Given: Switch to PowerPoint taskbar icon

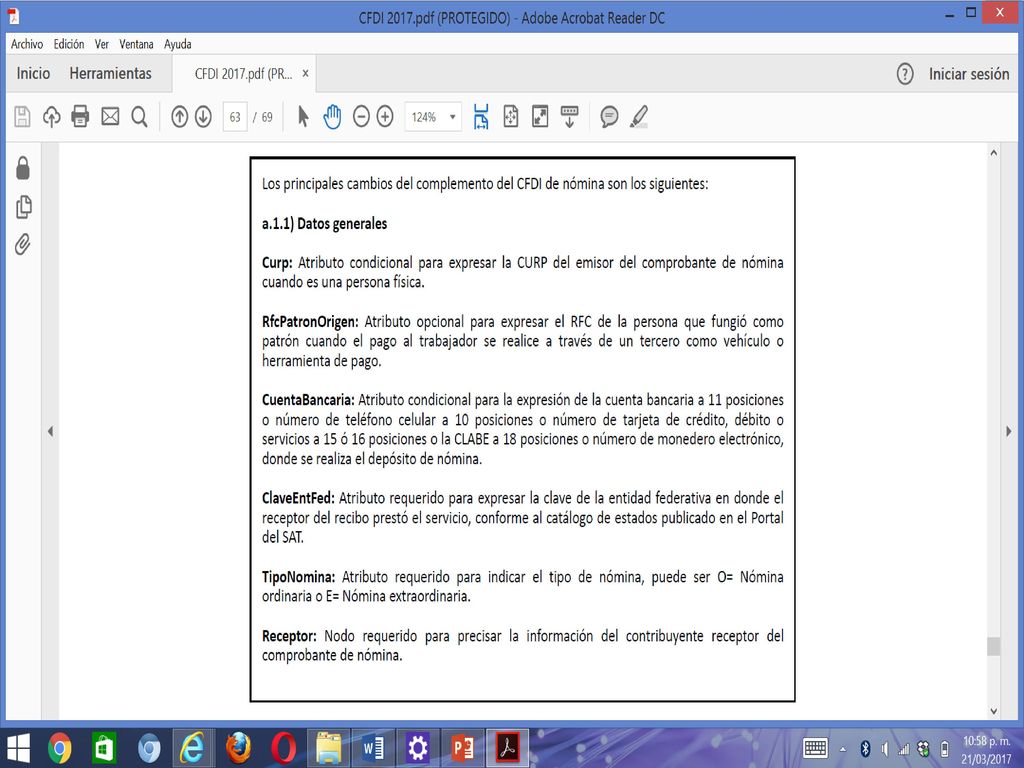Looking at the screenshot, I should [462, 748].
